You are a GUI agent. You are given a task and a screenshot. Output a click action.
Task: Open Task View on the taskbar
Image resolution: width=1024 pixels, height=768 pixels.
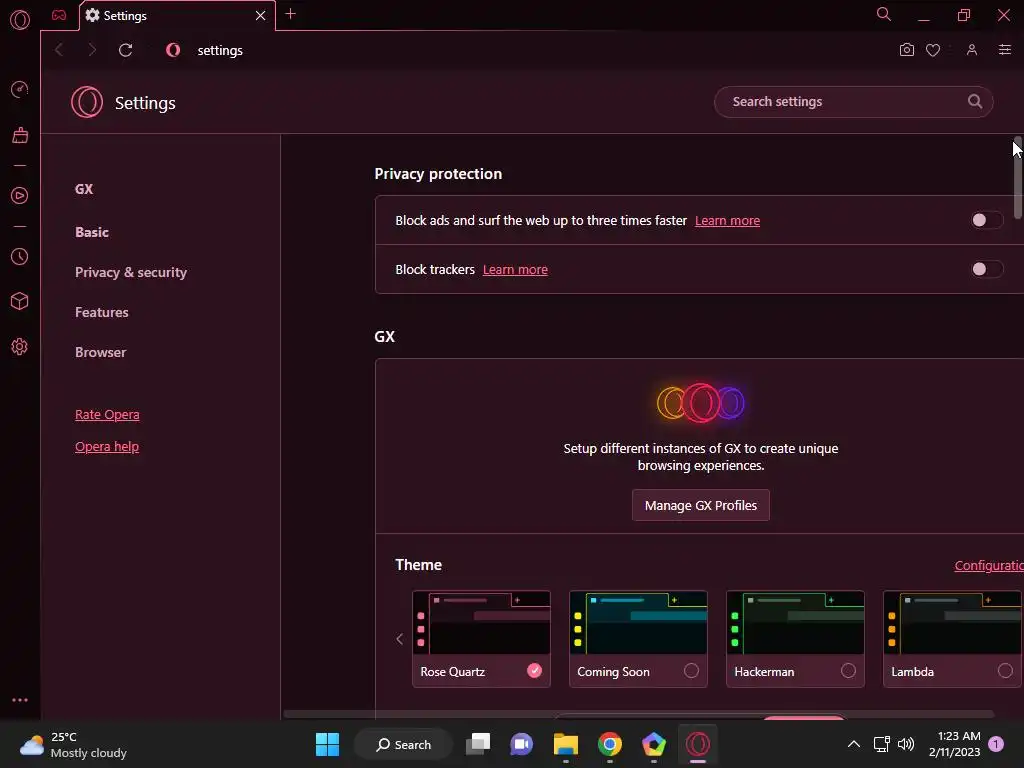click(478, 744)
